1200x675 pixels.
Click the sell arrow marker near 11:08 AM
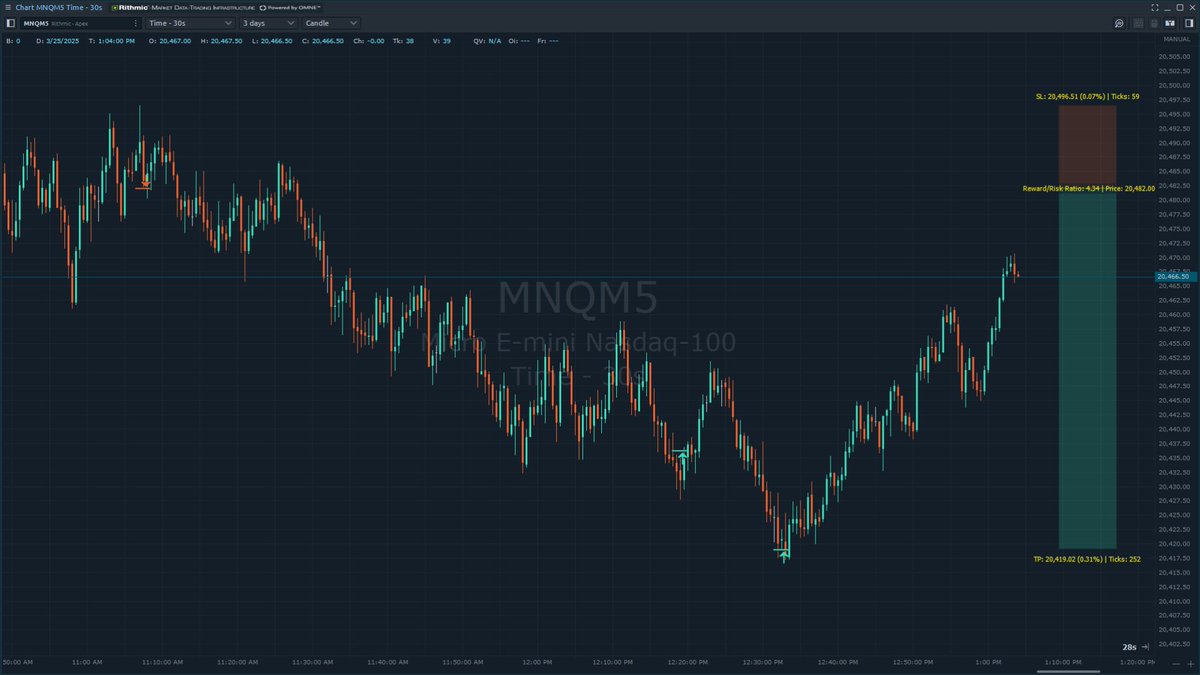coord(145,183)
